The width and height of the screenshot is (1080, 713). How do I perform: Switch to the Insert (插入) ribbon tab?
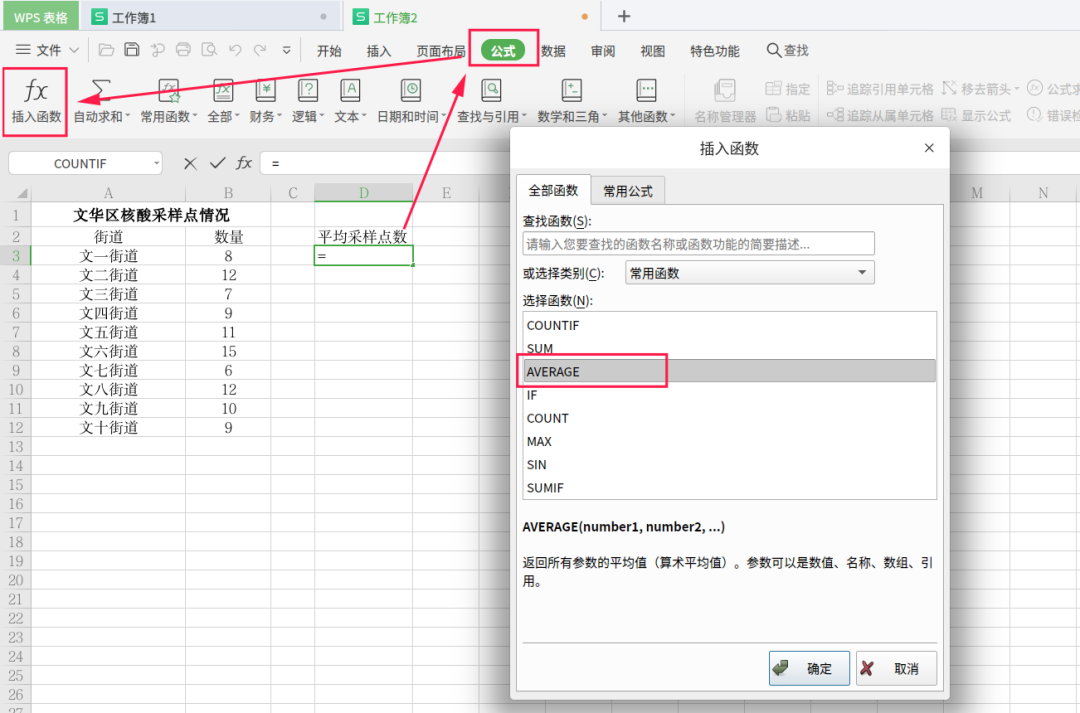(378, 51)
